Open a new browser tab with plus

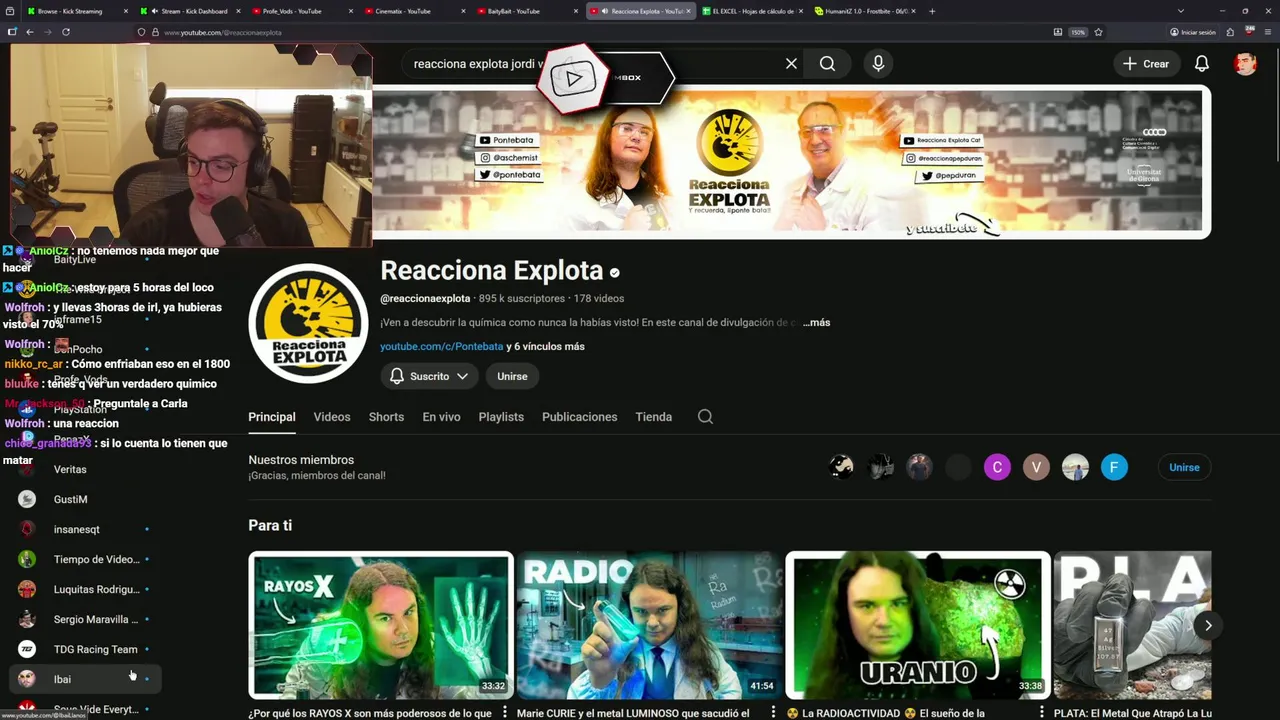pyautogui.click(x=932, y=11)
